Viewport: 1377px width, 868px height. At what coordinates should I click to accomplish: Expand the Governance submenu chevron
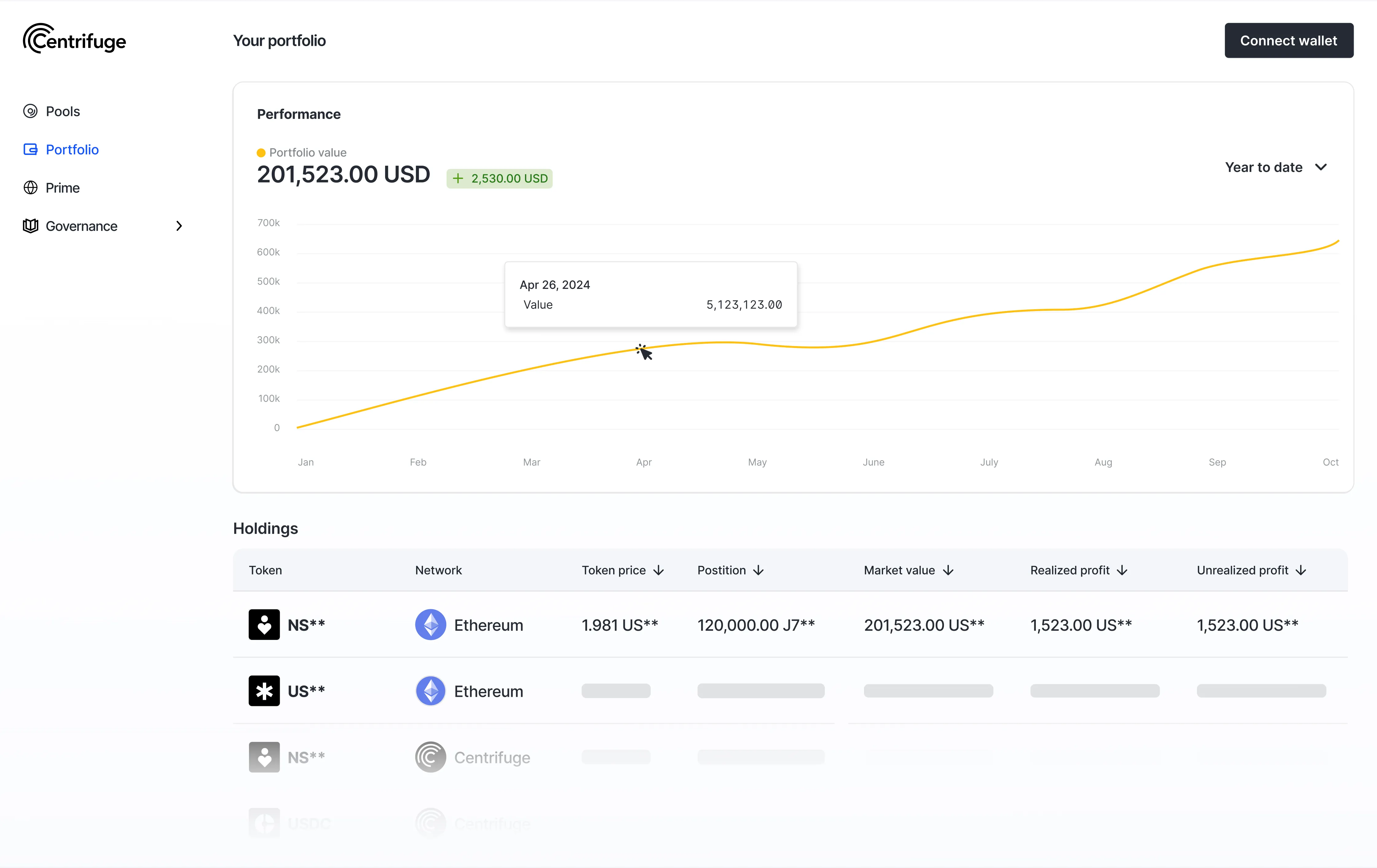179,226
